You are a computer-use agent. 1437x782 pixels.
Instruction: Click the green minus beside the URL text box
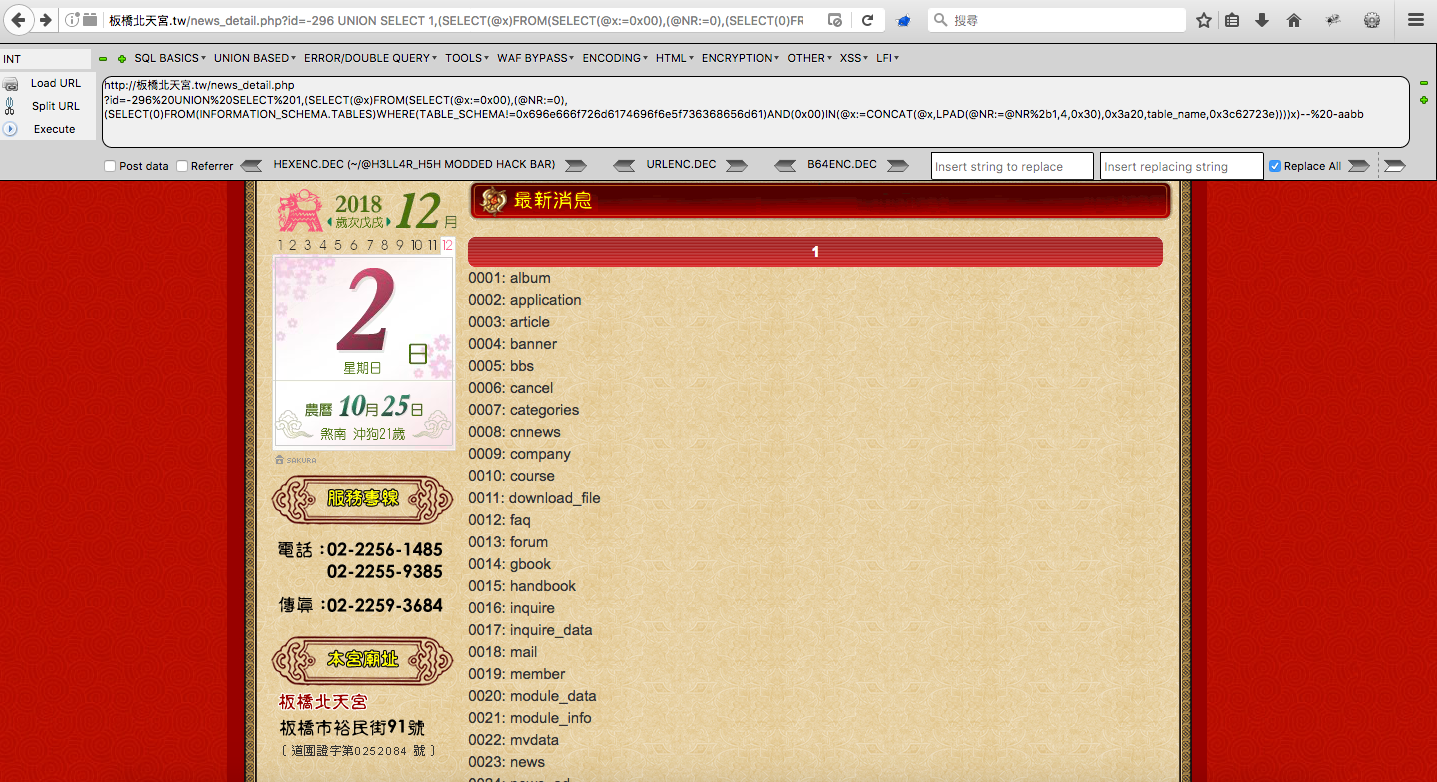pos(1424,84)
